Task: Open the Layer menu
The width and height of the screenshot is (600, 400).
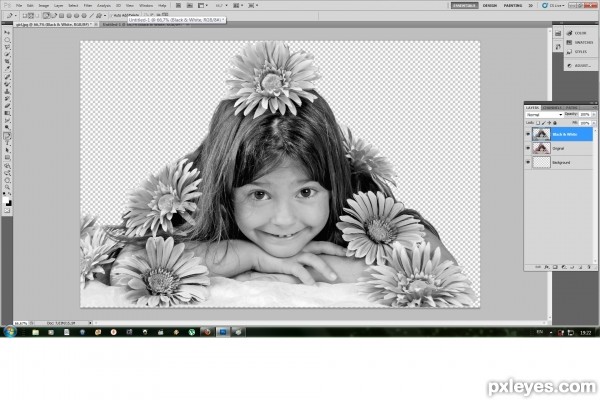Action: (59, 5)
